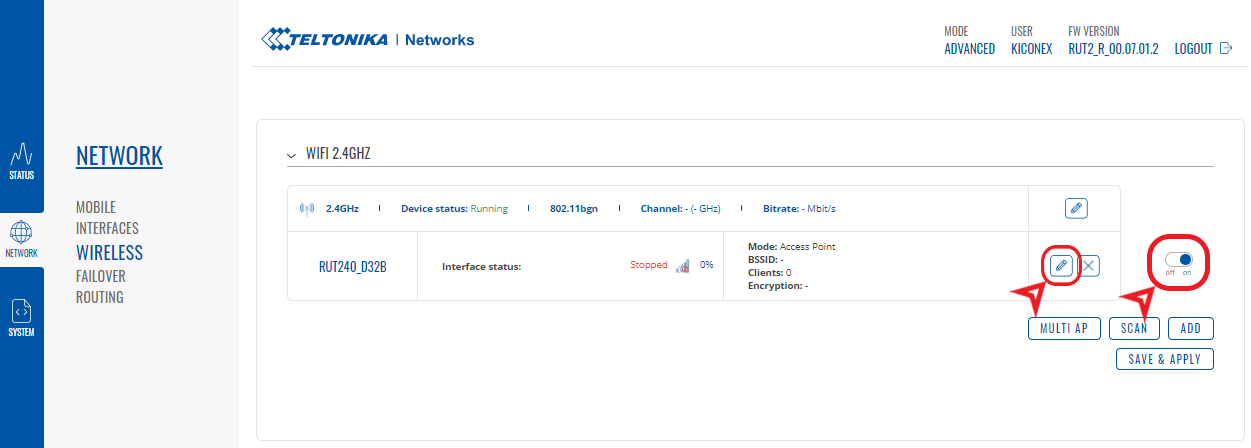Screen dimensions: 1251x448
Task: Click the Teltonika Networks logo
Action: 367,40
